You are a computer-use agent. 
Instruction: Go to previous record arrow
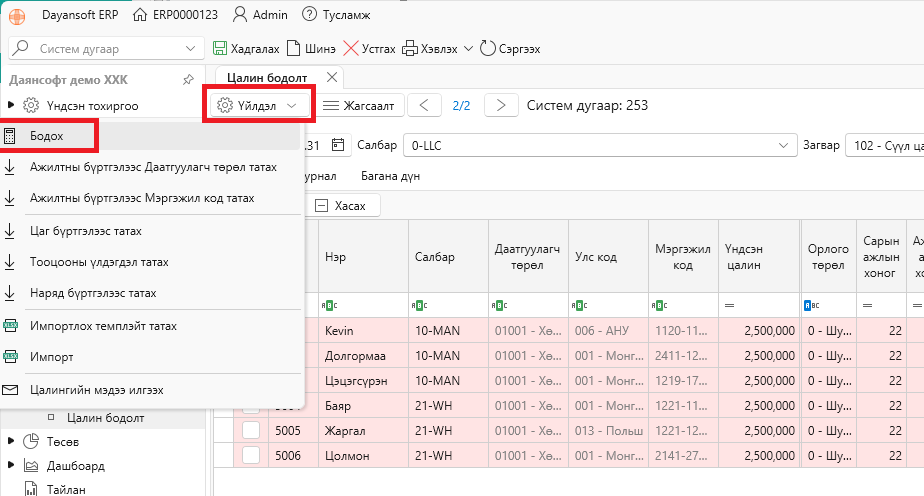[x=424, y=105]
